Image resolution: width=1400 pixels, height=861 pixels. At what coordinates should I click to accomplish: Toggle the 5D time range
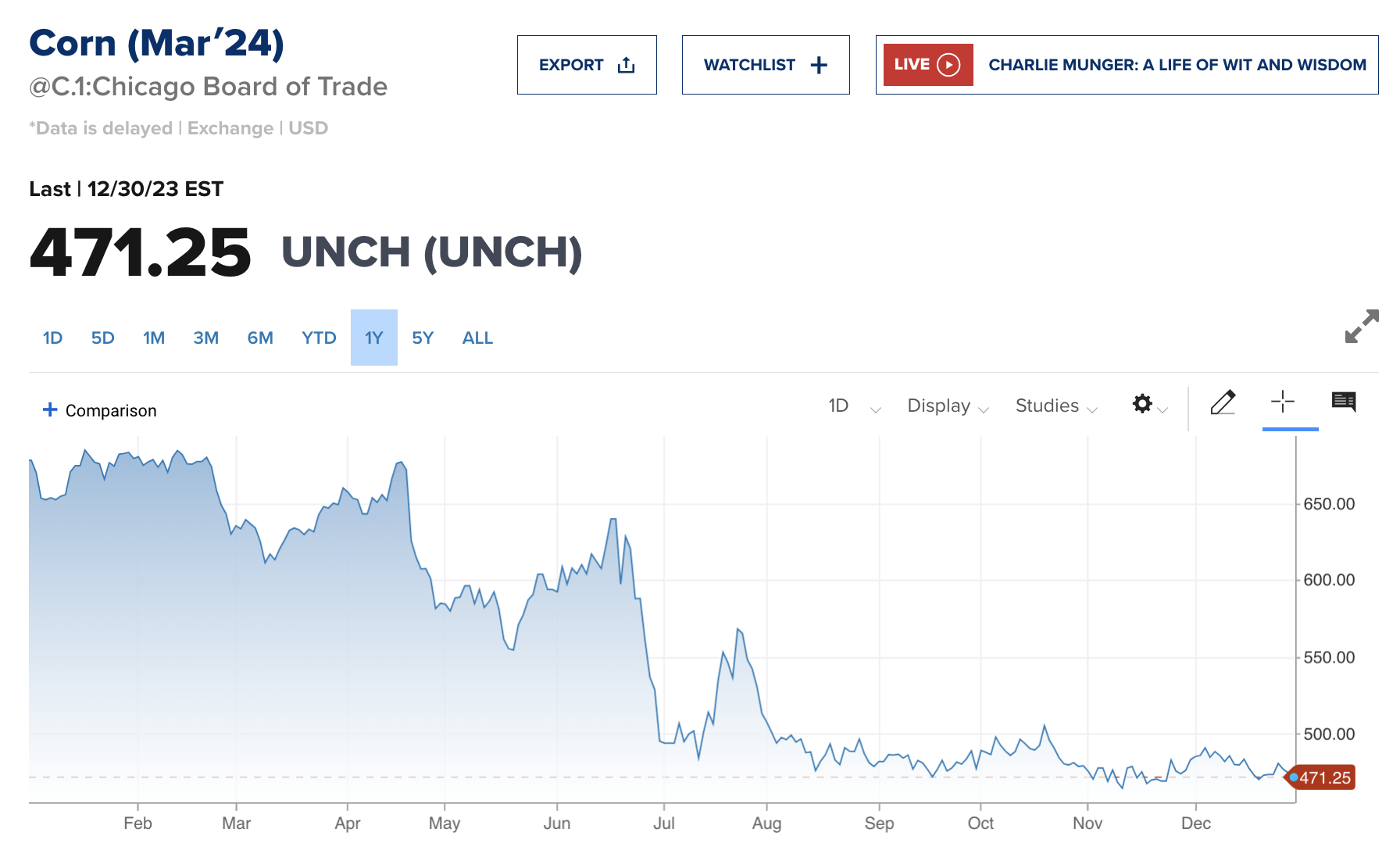pos(102,338)
